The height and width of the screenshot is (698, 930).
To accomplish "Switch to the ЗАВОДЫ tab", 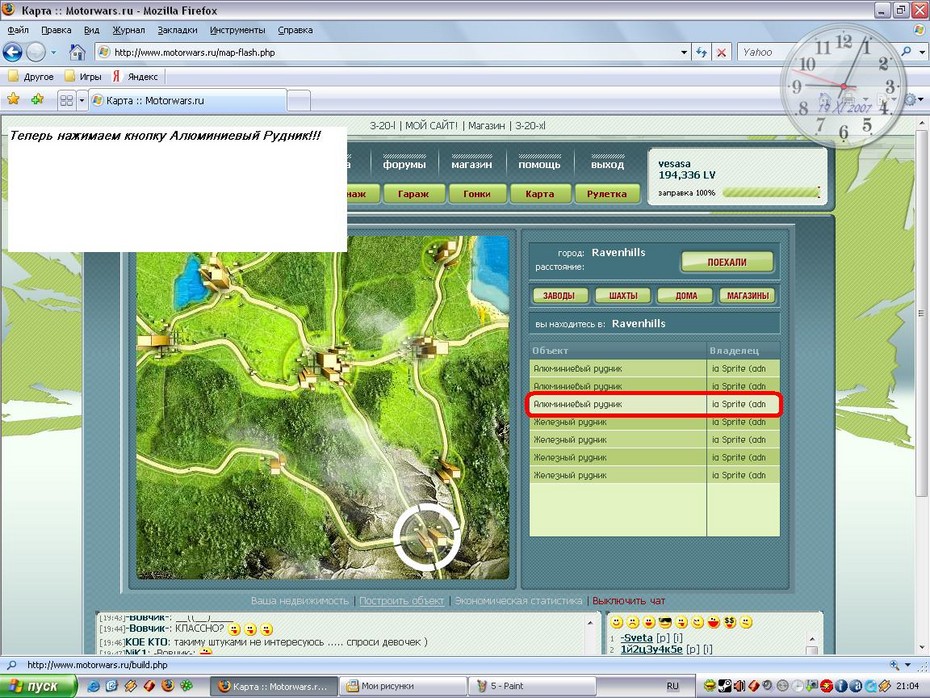I will 559,295.
